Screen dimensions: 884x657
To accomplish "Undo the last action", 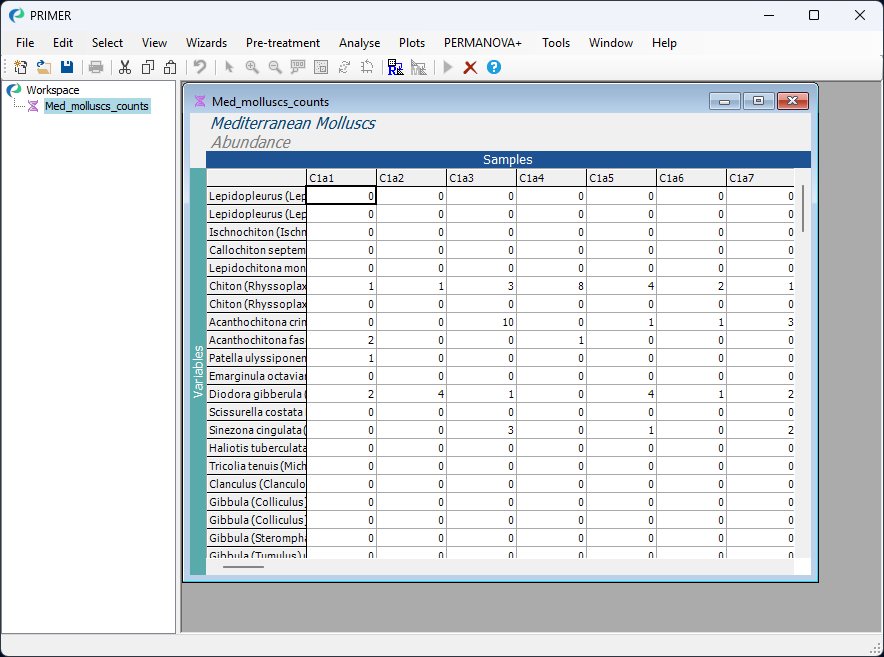I will tap(198, 67).
